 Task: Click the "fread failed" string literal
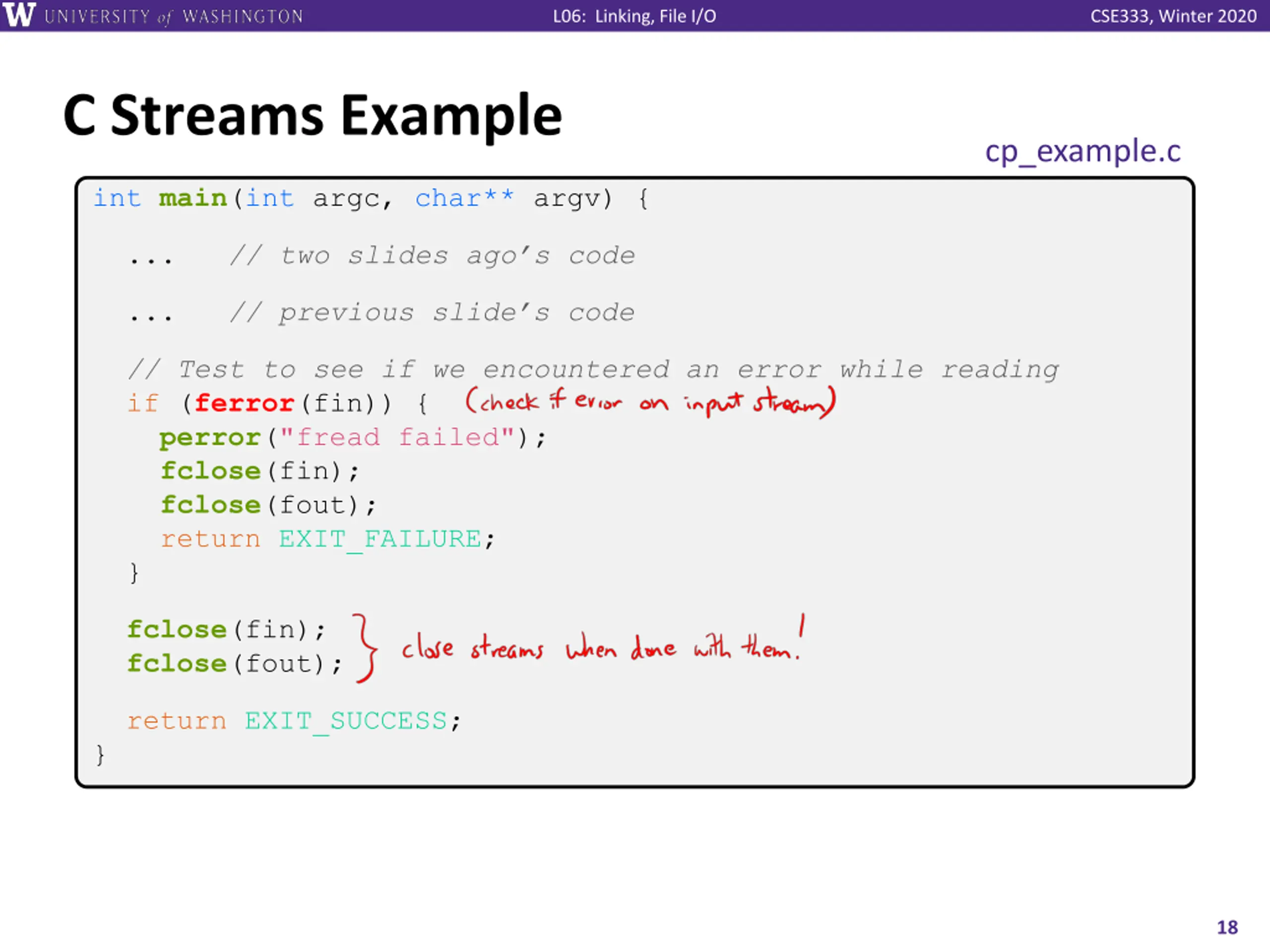click(397, 437)
